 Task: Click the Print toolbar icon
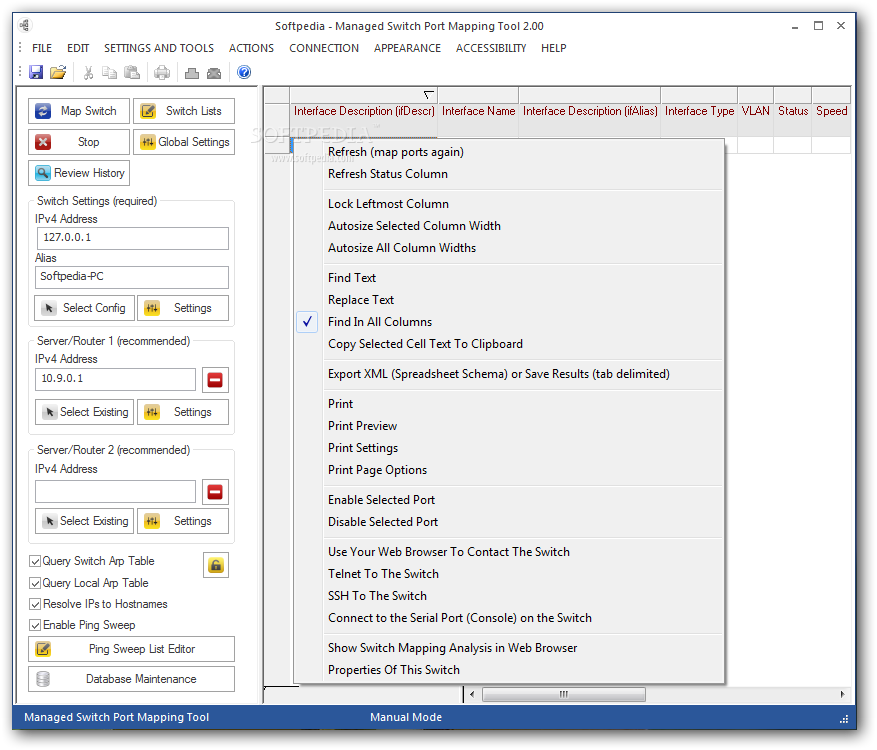click(x=162, y=72)
